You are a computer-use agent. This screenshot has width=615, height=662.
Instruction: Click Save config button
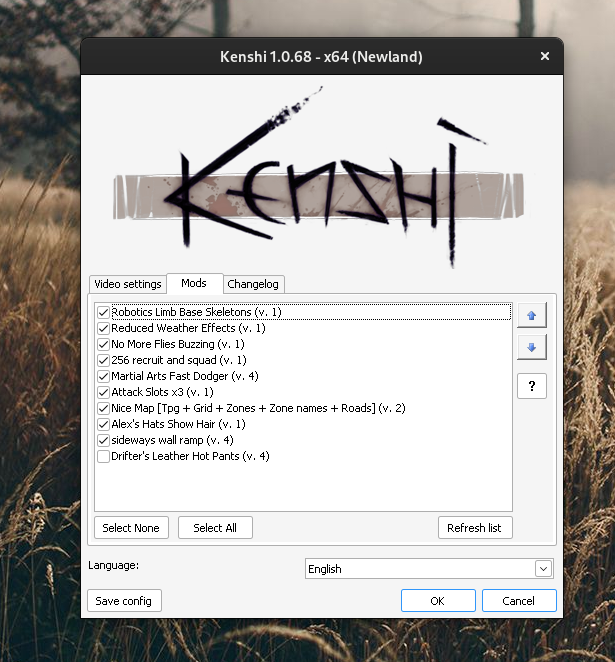[x=124, y=600]
